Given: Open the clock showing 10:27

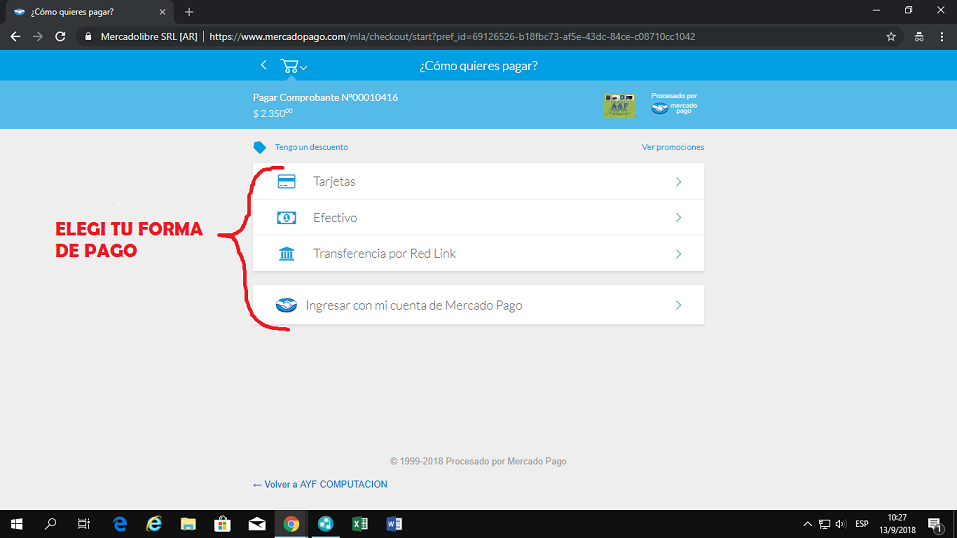Looking at the screenshot, I should click(897, 524).
